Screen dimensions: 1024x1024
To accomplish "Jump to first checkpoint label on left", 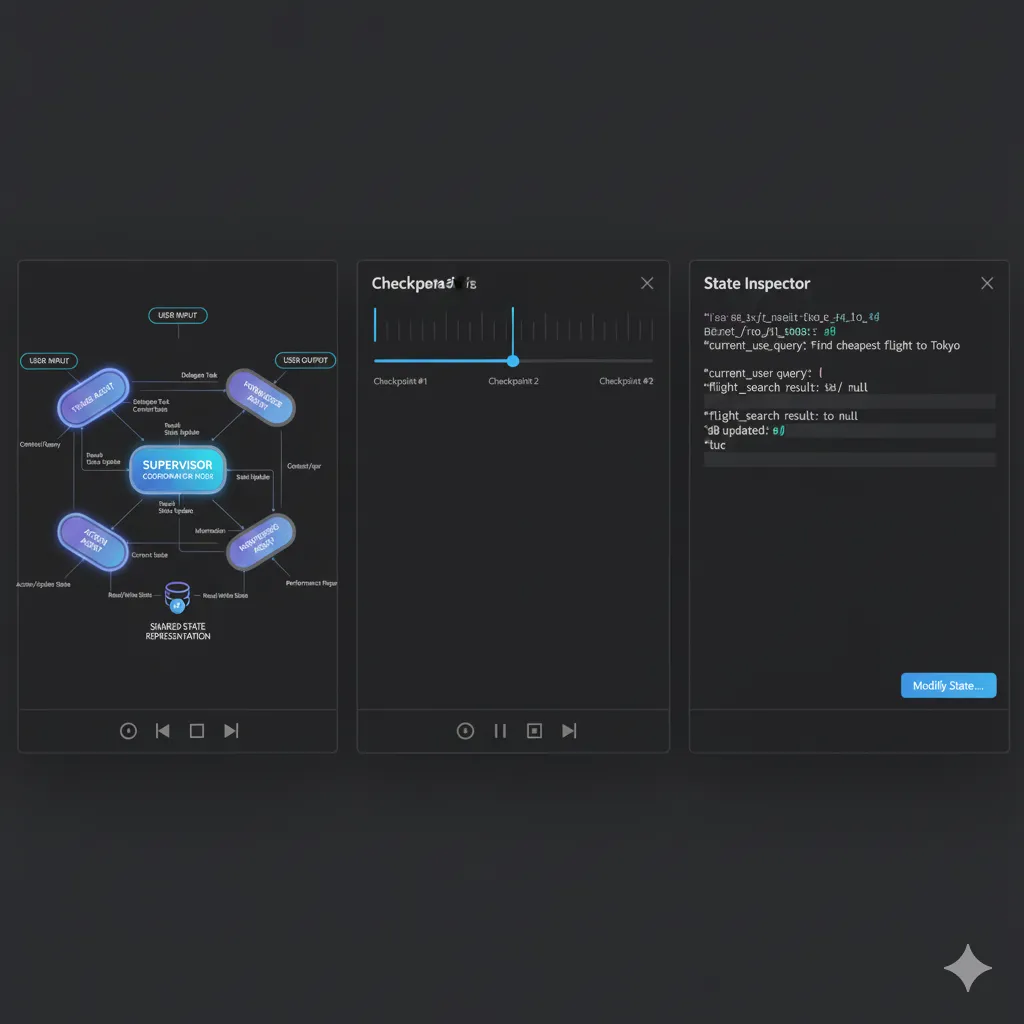I will [400, 382].
